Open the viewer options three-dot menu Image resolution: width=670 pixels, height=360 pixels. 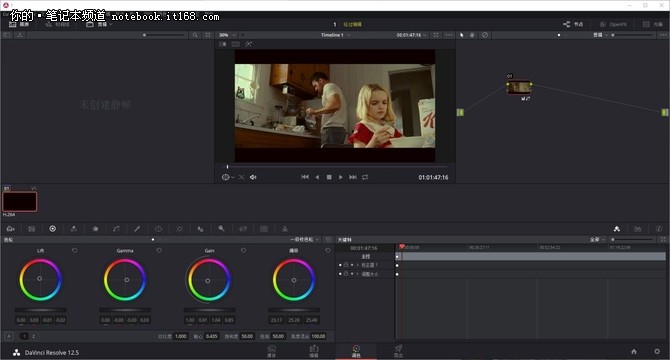[449, 35]
